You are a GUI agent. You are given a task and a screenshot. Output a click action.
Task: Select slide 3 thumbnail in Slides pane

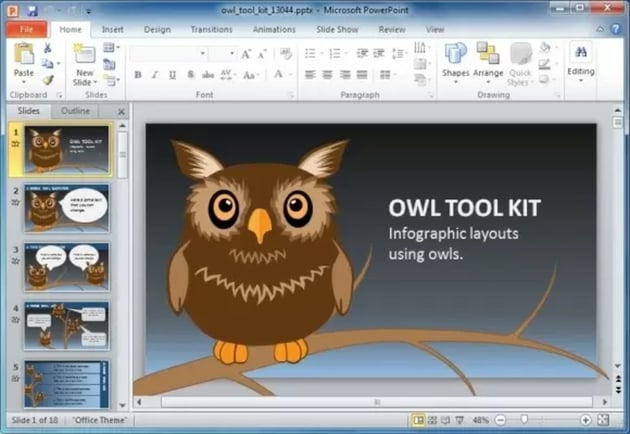(x=66, y=267)
